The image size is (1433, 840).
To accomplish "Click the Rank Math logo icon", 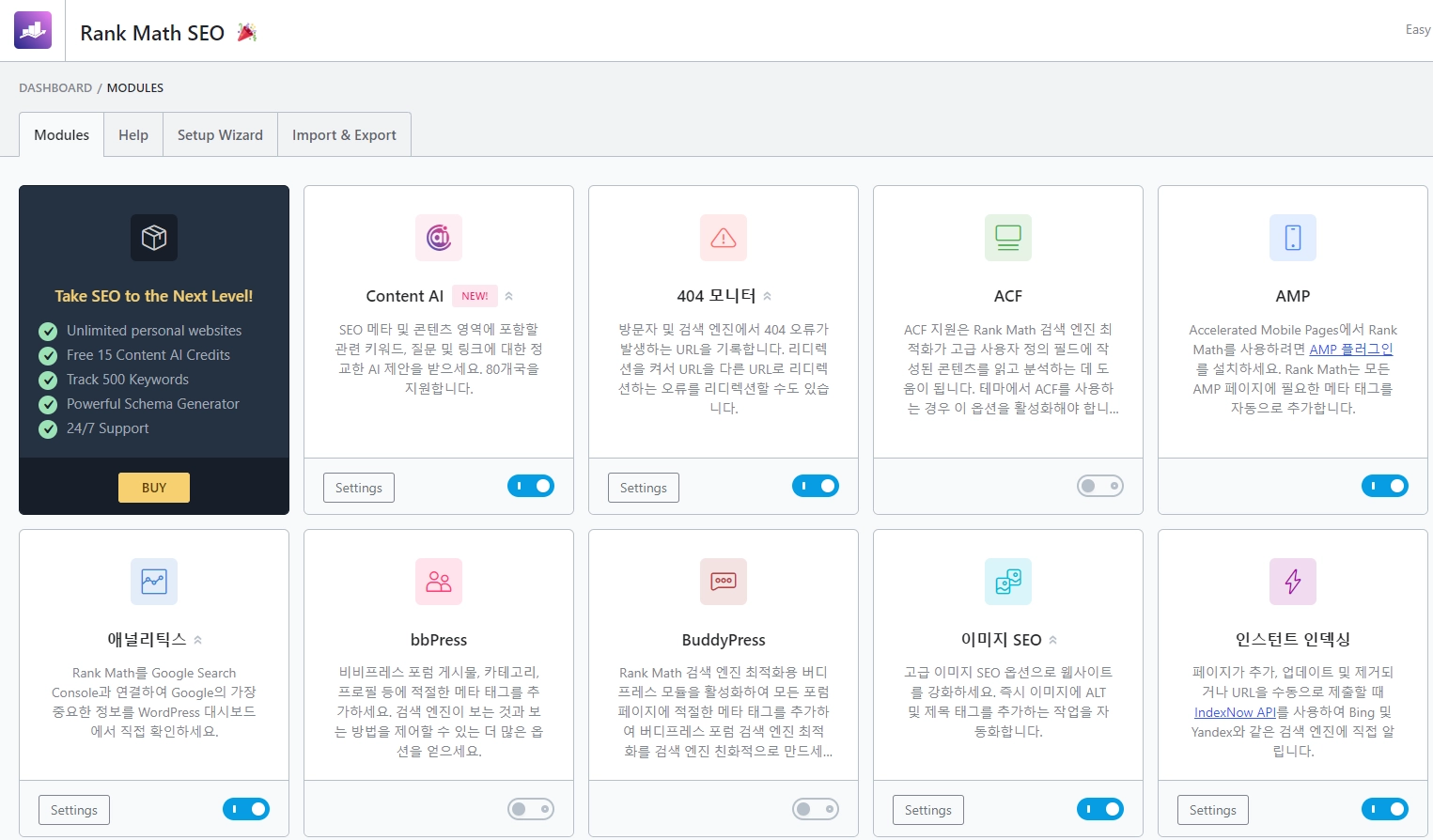I will point(32,29).
